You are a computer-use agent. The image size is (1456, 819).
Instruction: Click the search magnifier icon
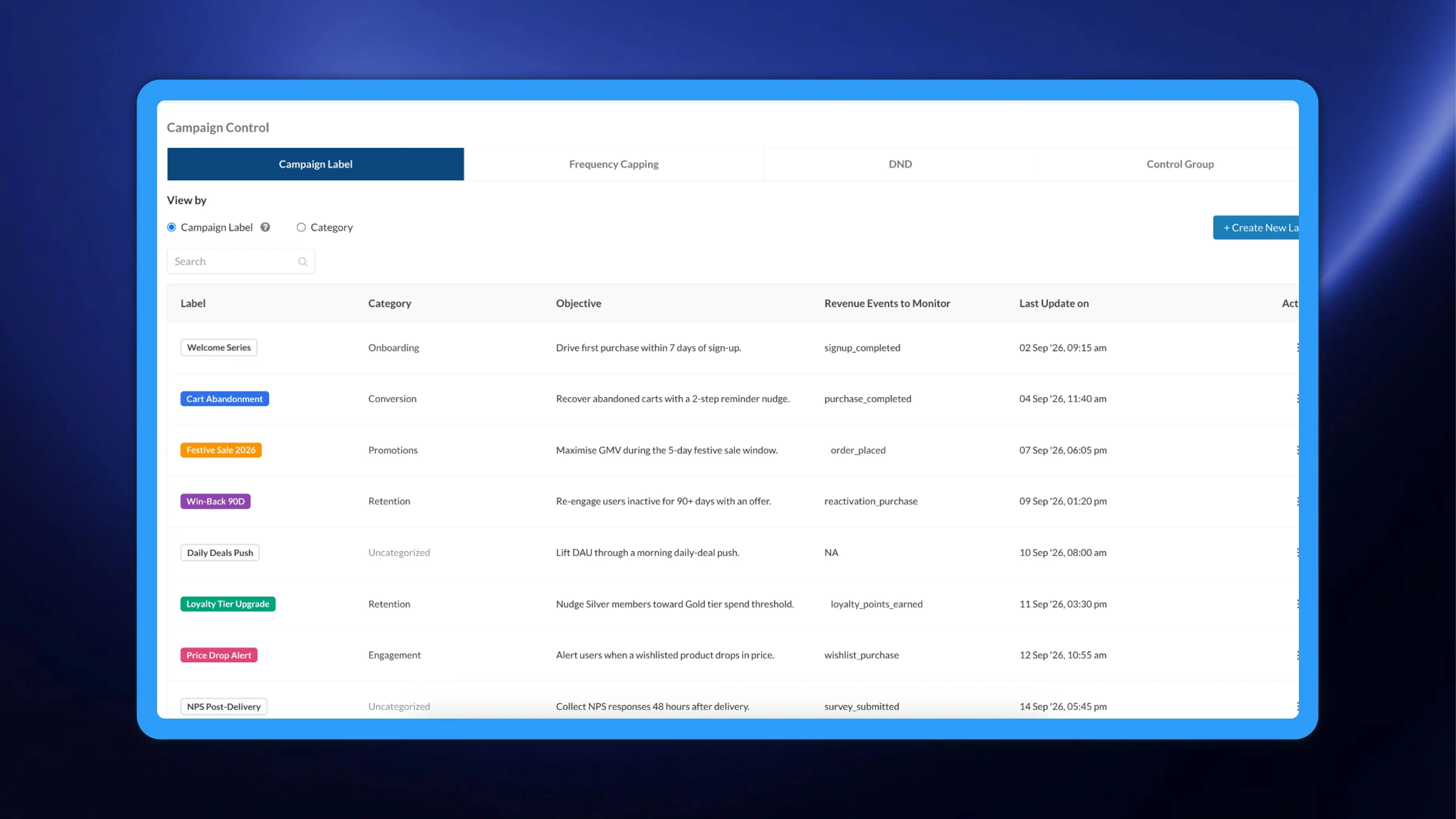pyautogui.click(x=303, y=262)
